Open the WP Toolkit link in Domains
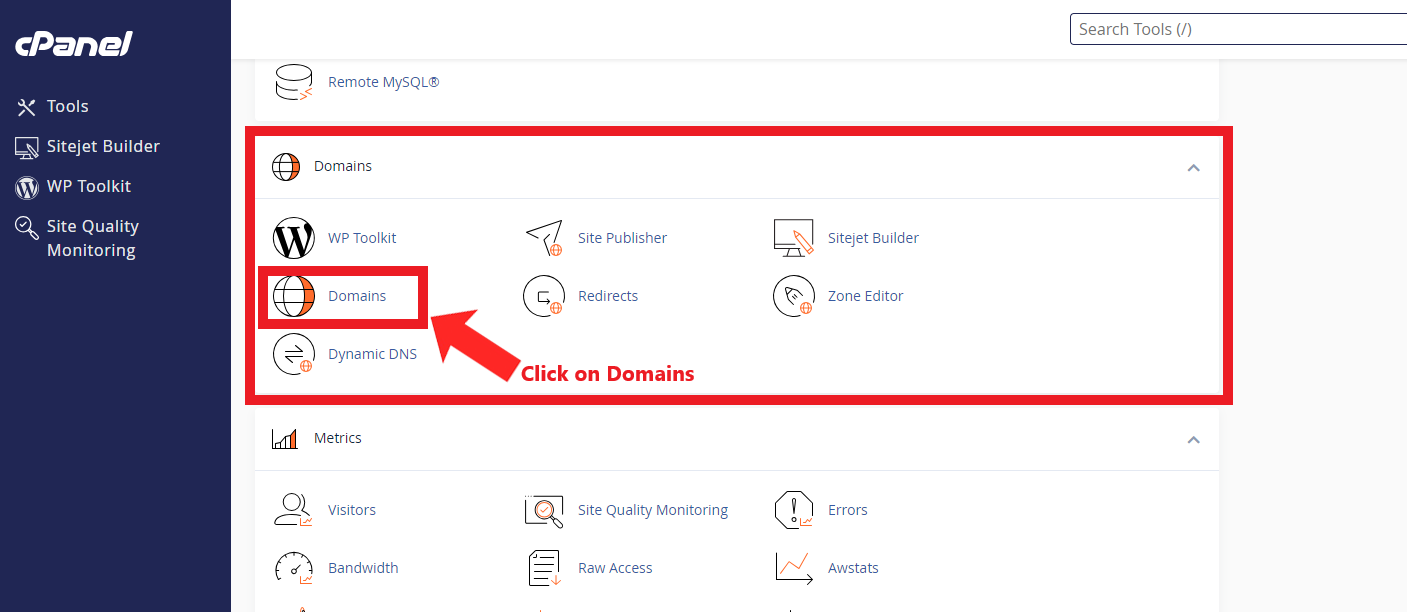This screenshot has width=1407, height=612. point(362,238)
